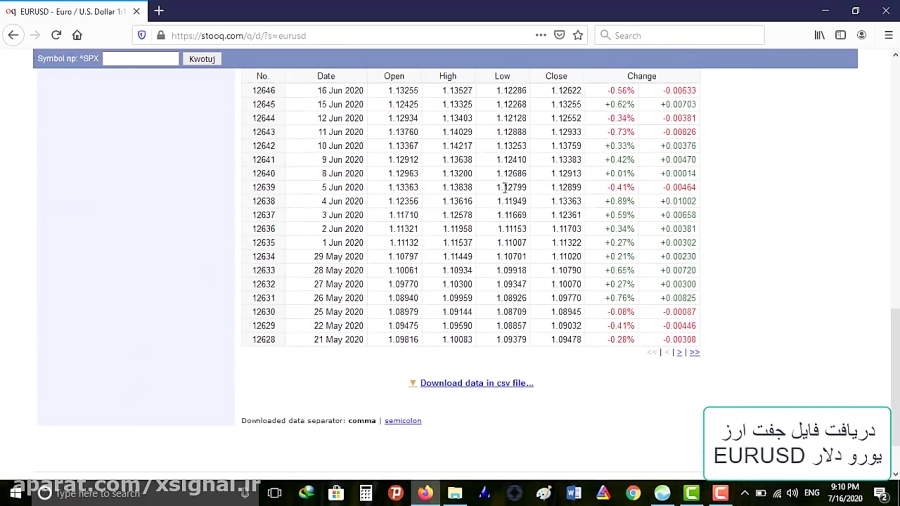Open Google Chrome from taskbar

(x=633, y=493)
